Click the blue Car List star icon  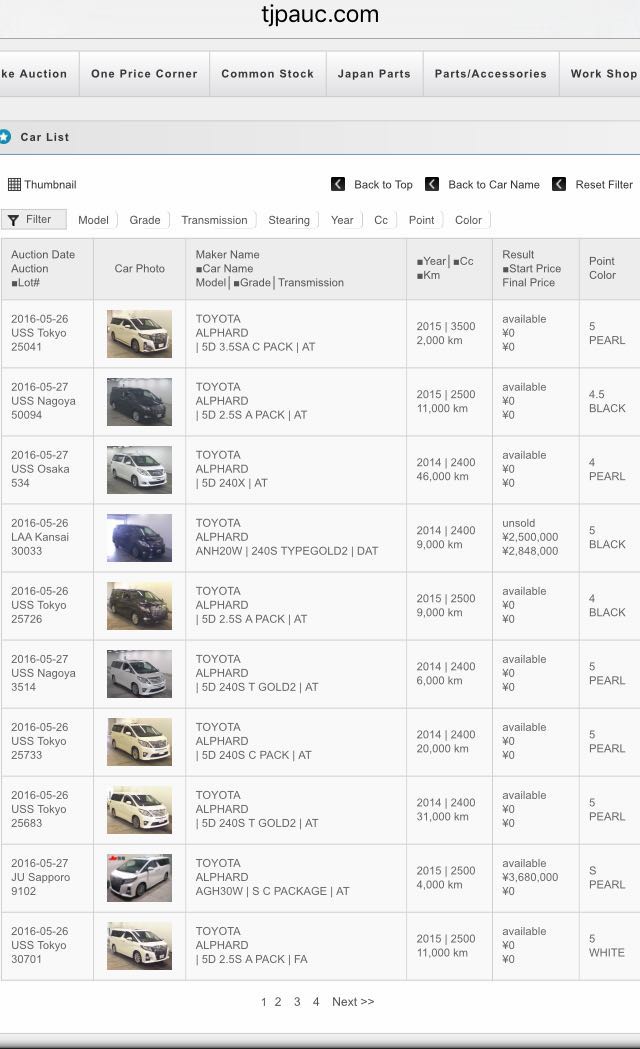coord(5,137)
